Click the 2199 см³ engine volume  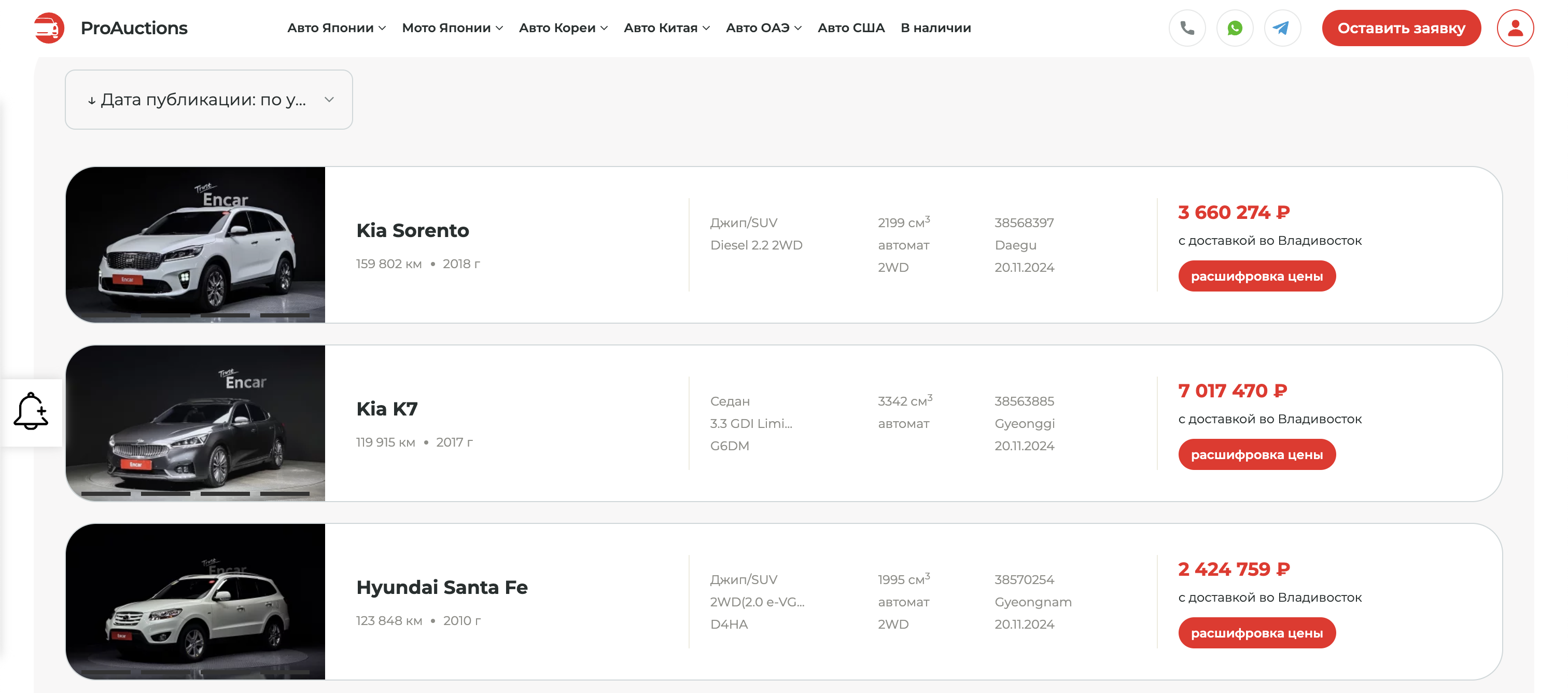click(x=904, y=223)
